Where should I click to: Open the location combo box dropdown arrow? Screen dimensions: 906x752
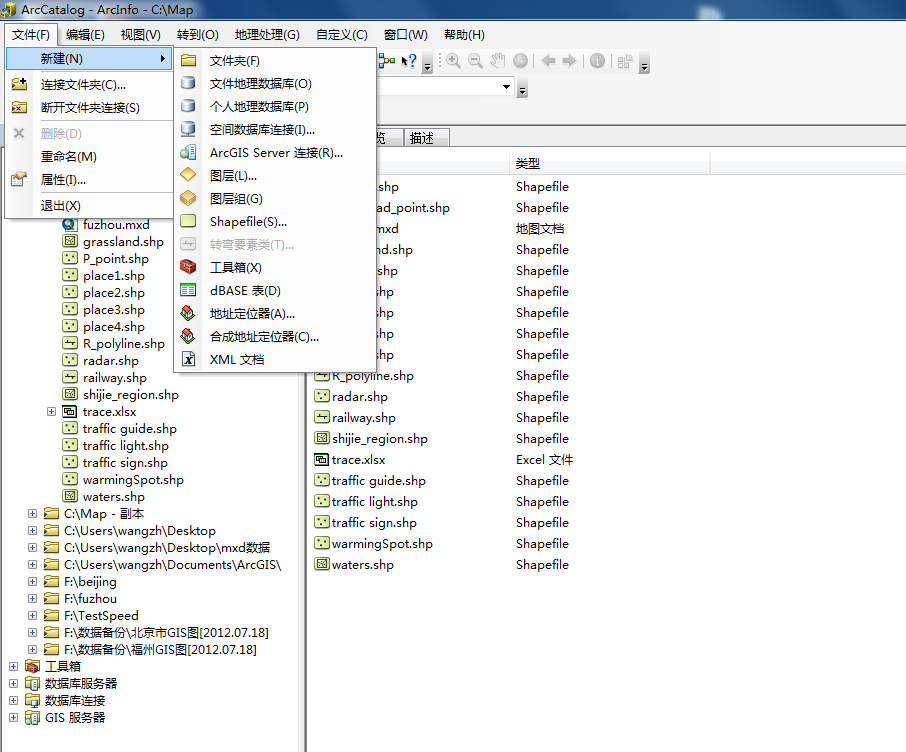tap(506, 87)
